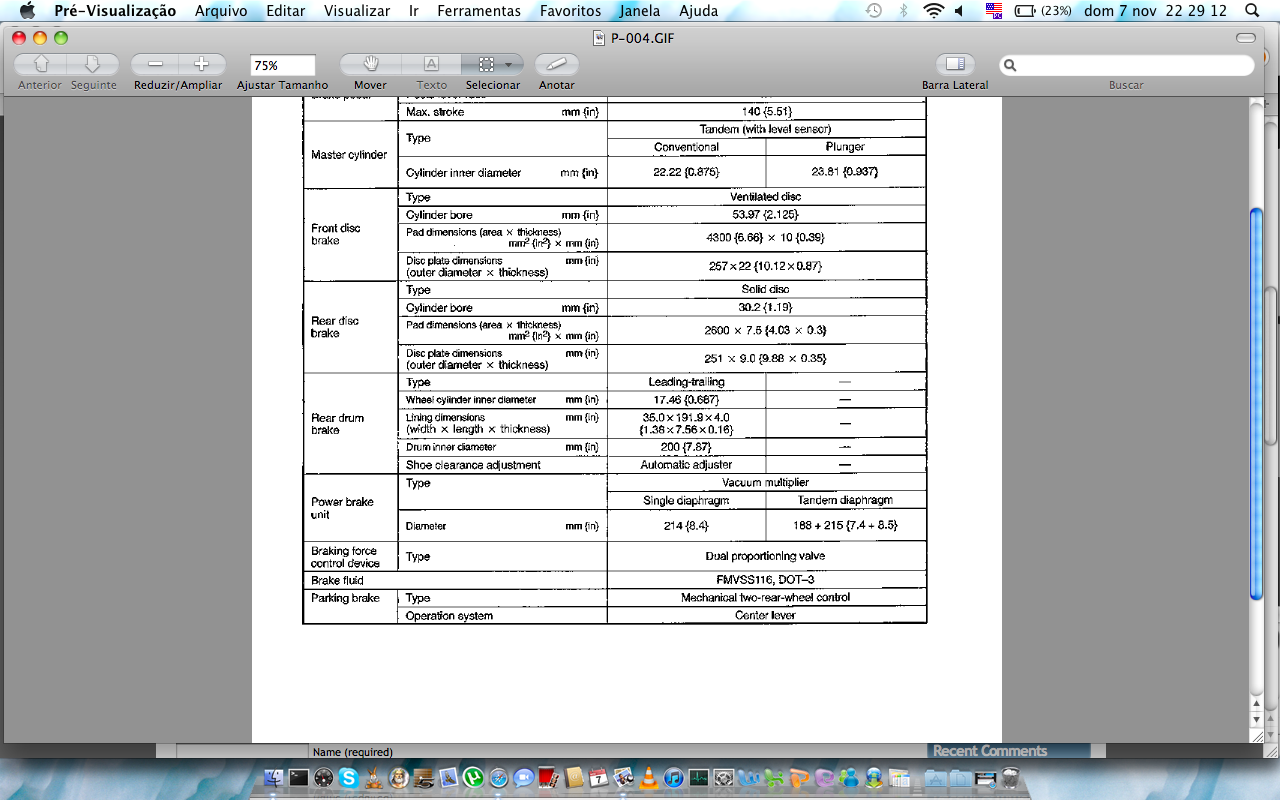Click the Seguinte next page arrow

[x=92, y=64]
